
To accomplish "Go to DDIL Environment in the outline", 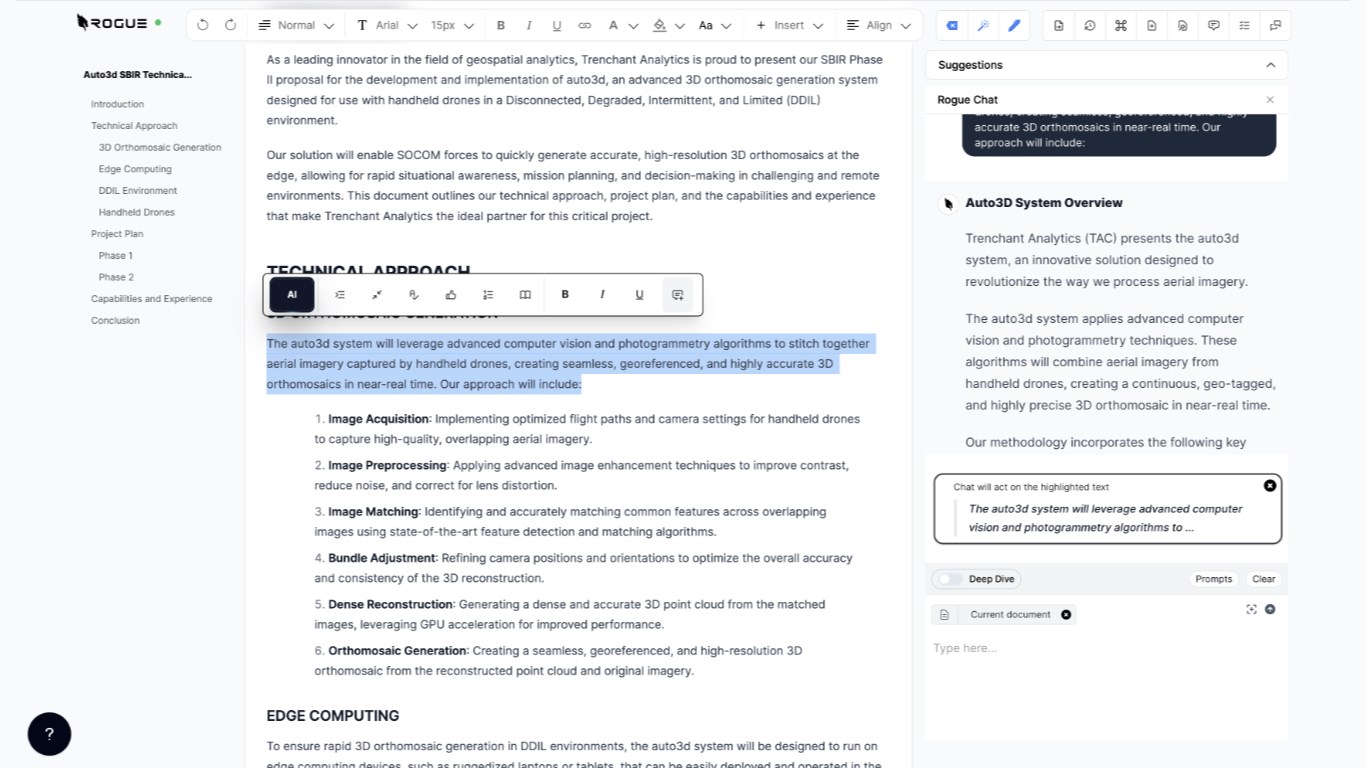I will (x=138, y=191).
